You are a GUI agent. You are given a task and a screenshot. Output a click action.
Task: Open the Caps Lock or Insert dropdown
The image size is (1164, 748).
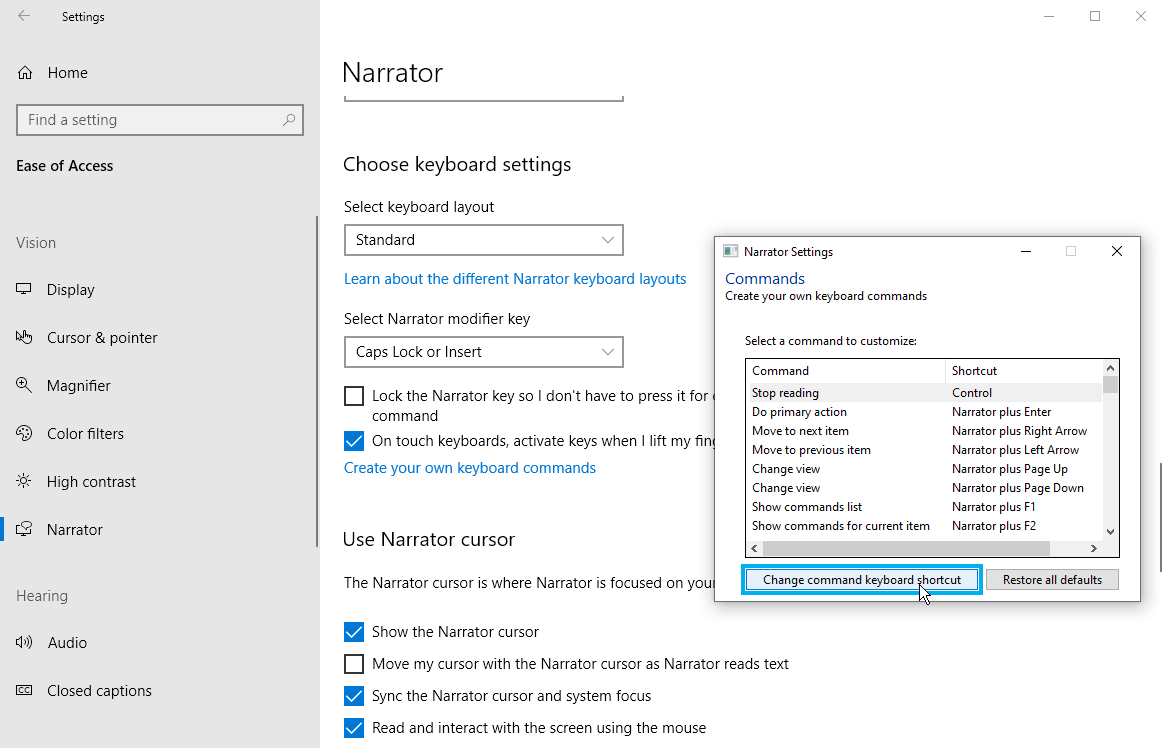(x=483, y=352)
